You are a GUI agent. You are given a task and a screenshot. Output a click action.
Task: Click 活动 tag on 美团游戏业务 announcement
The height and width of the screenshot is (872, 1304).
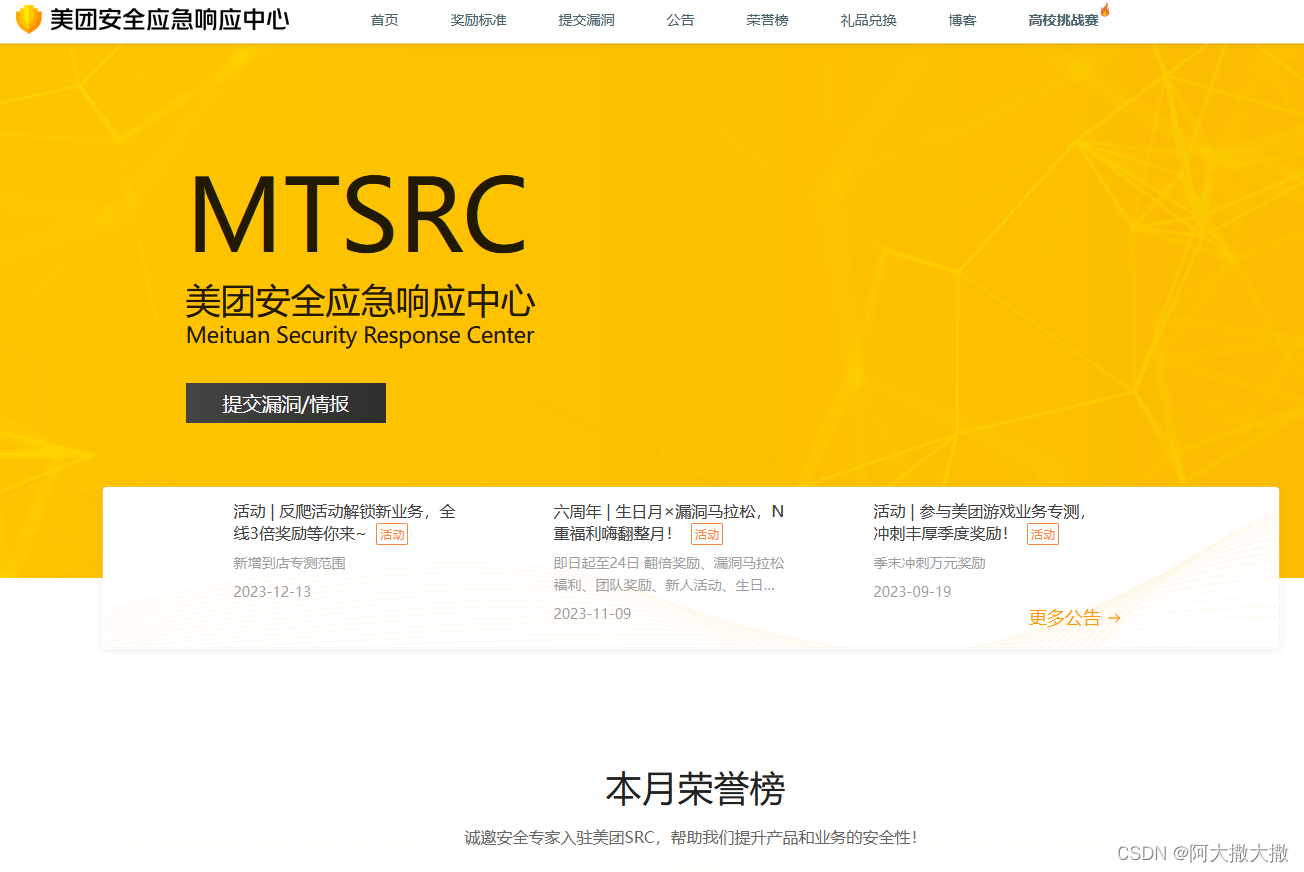[x=1043, y=534]
